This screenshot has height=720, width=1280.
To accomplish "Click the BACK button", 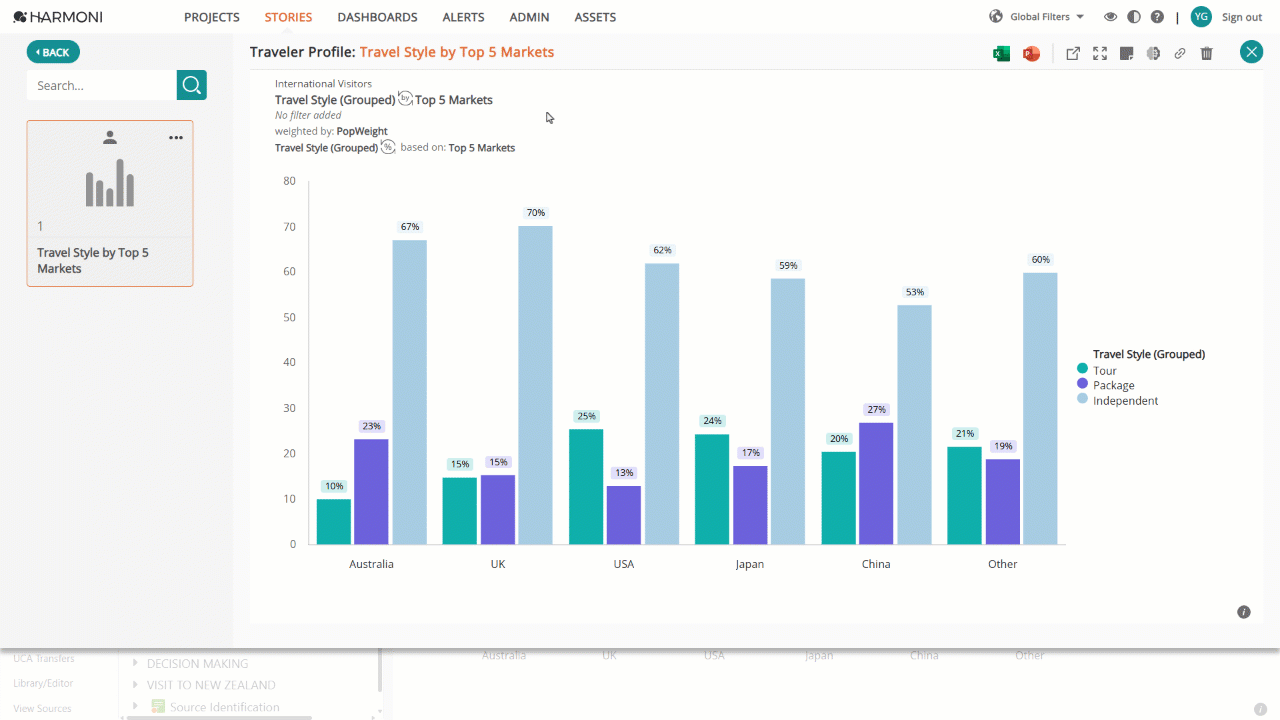I will click(53, 52).
